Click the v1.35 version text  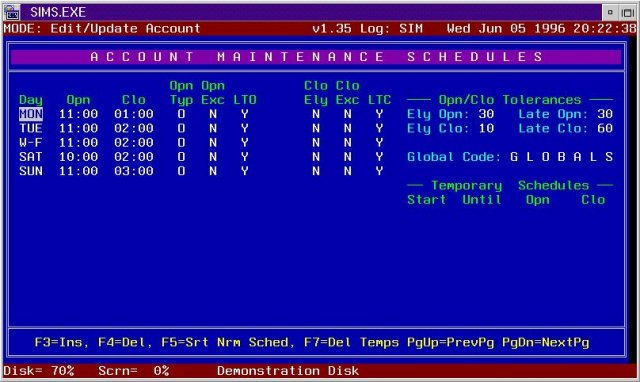(x=331, y=29)
